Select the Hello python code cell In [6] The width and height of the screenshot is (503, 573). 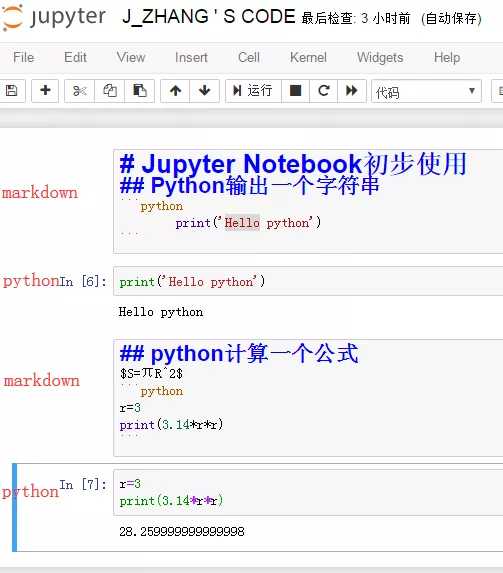click(308, 281)
